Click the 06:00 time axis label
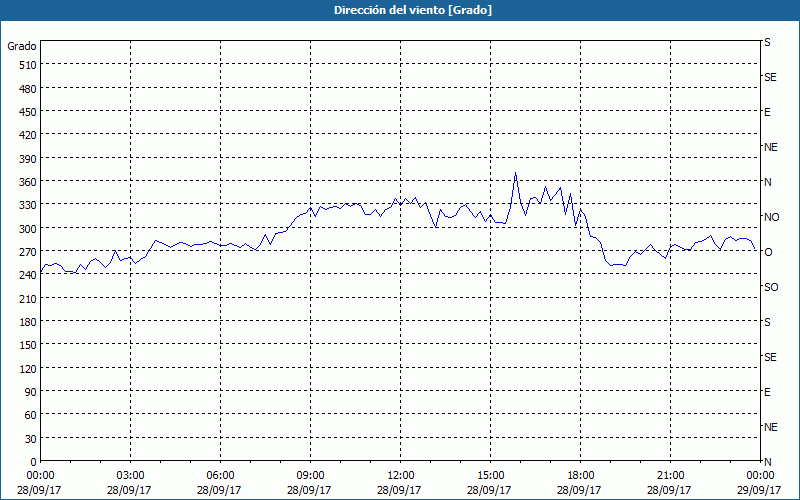This screenshot has width=800, height=500. tap(220, 476)
